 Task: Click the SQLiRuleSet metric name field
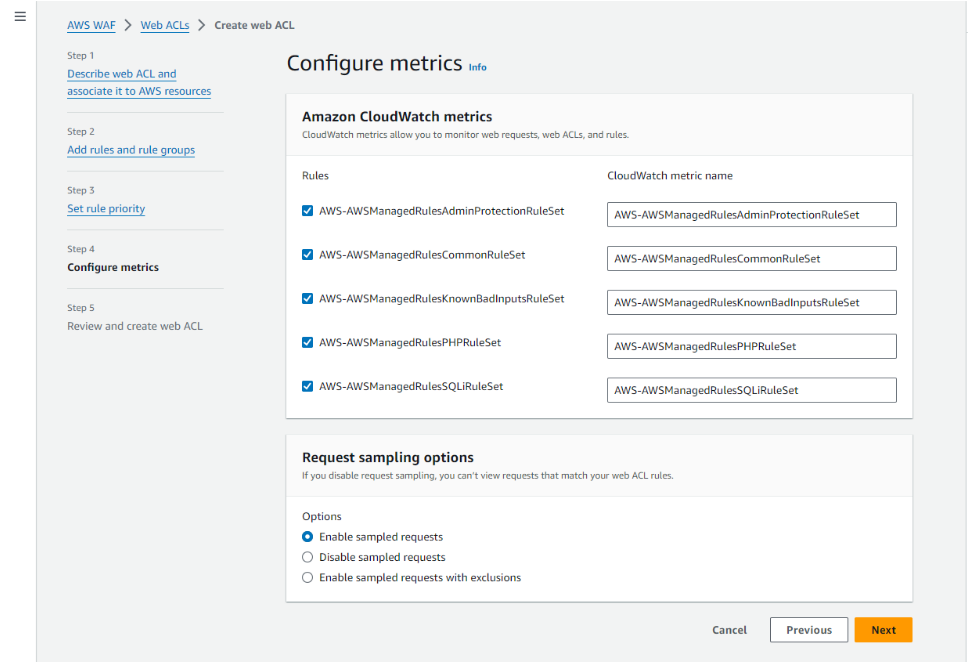[751, 390]
